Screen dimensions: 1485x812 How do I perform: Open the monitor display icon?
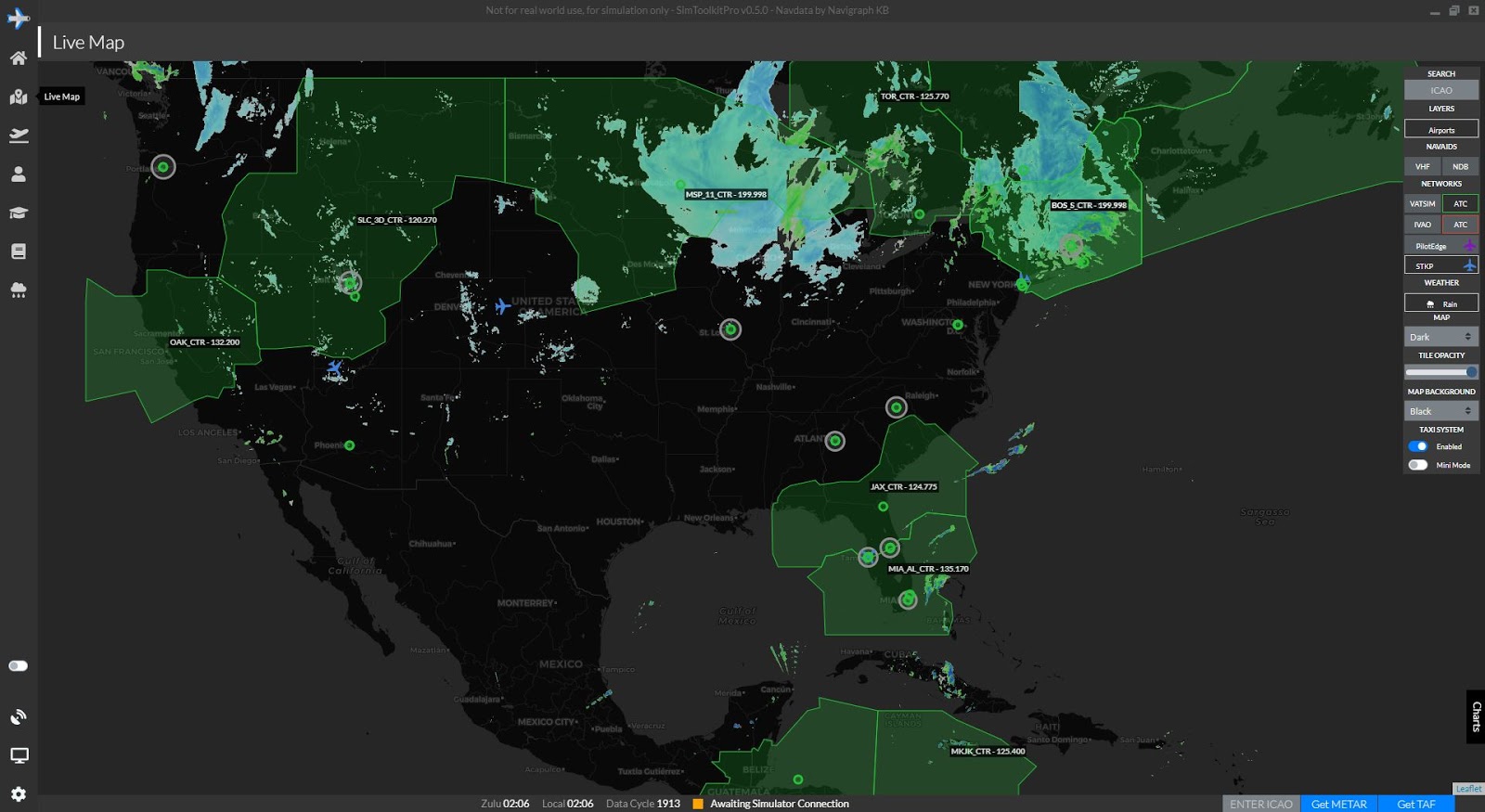19,755
